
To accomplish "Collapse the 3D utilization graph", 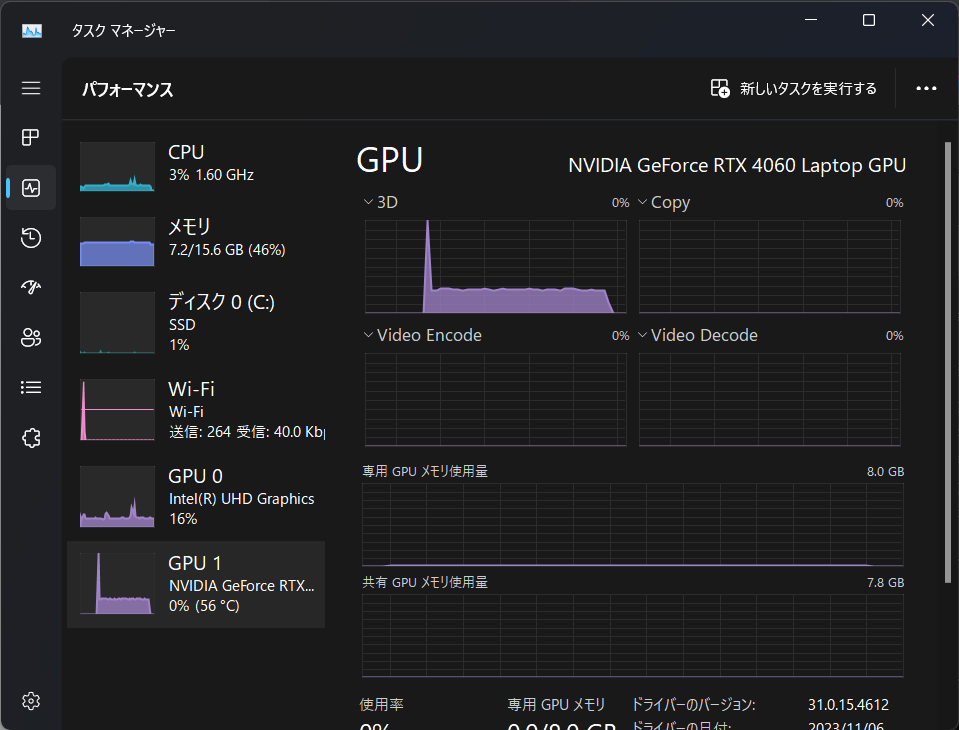I will [x=367, y=201].
